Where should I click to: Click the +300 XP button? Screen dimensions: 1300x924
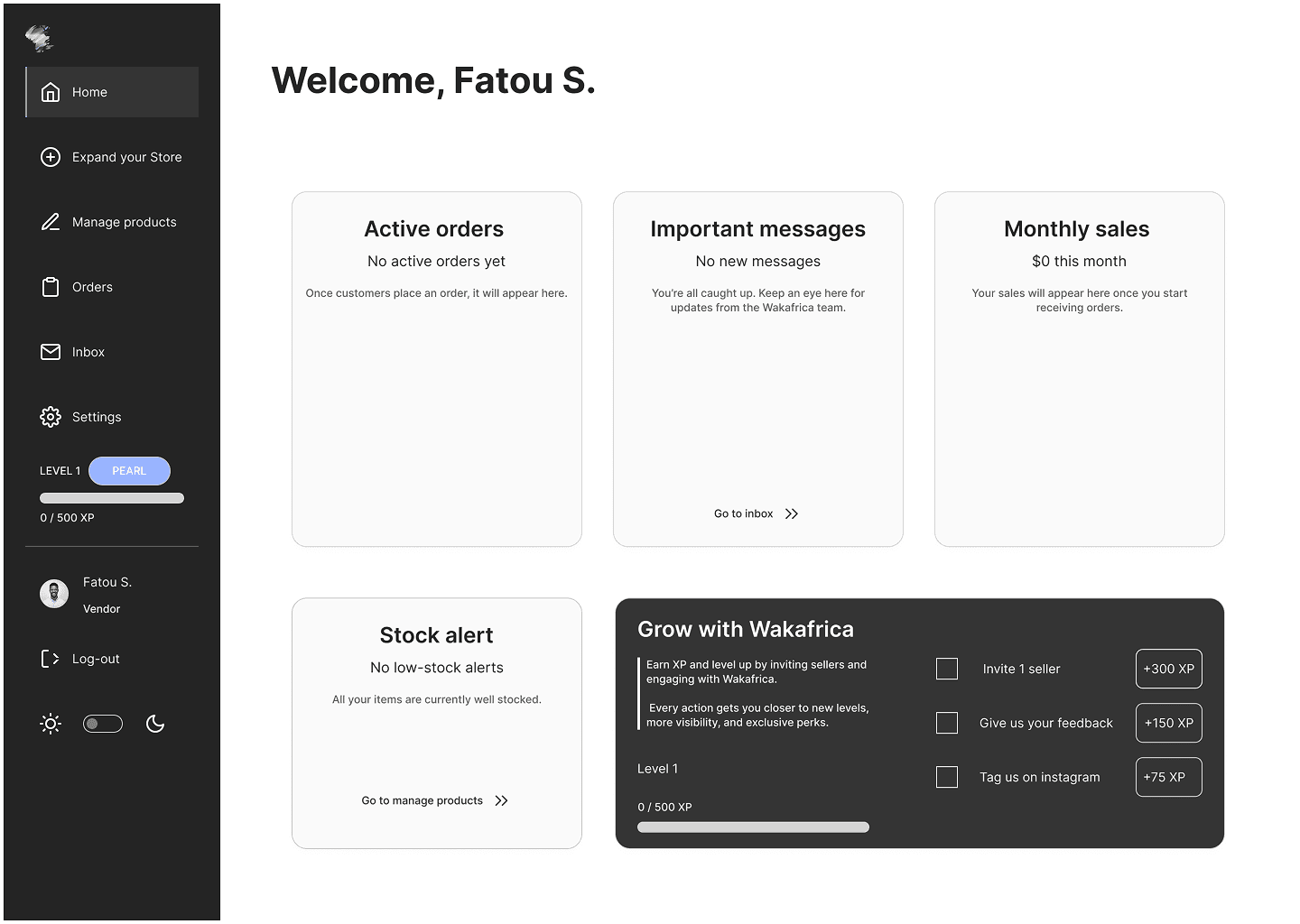pos(1169,669)
